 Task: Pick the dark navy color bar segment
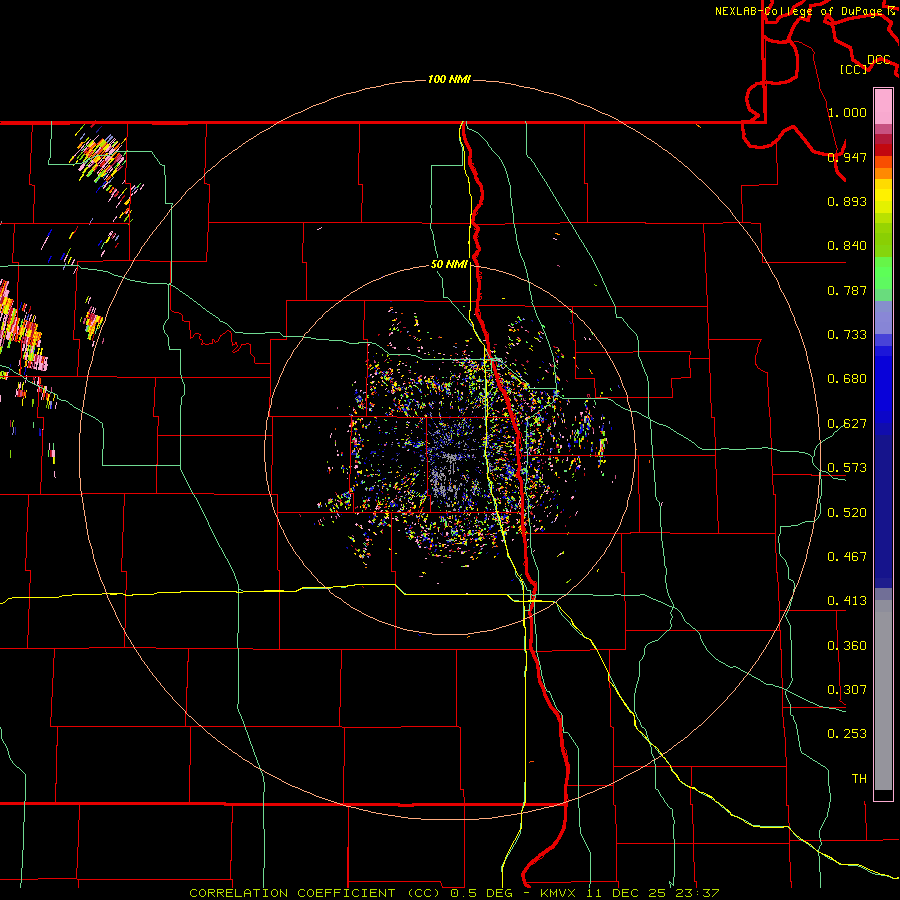click(x=883, y=511)
